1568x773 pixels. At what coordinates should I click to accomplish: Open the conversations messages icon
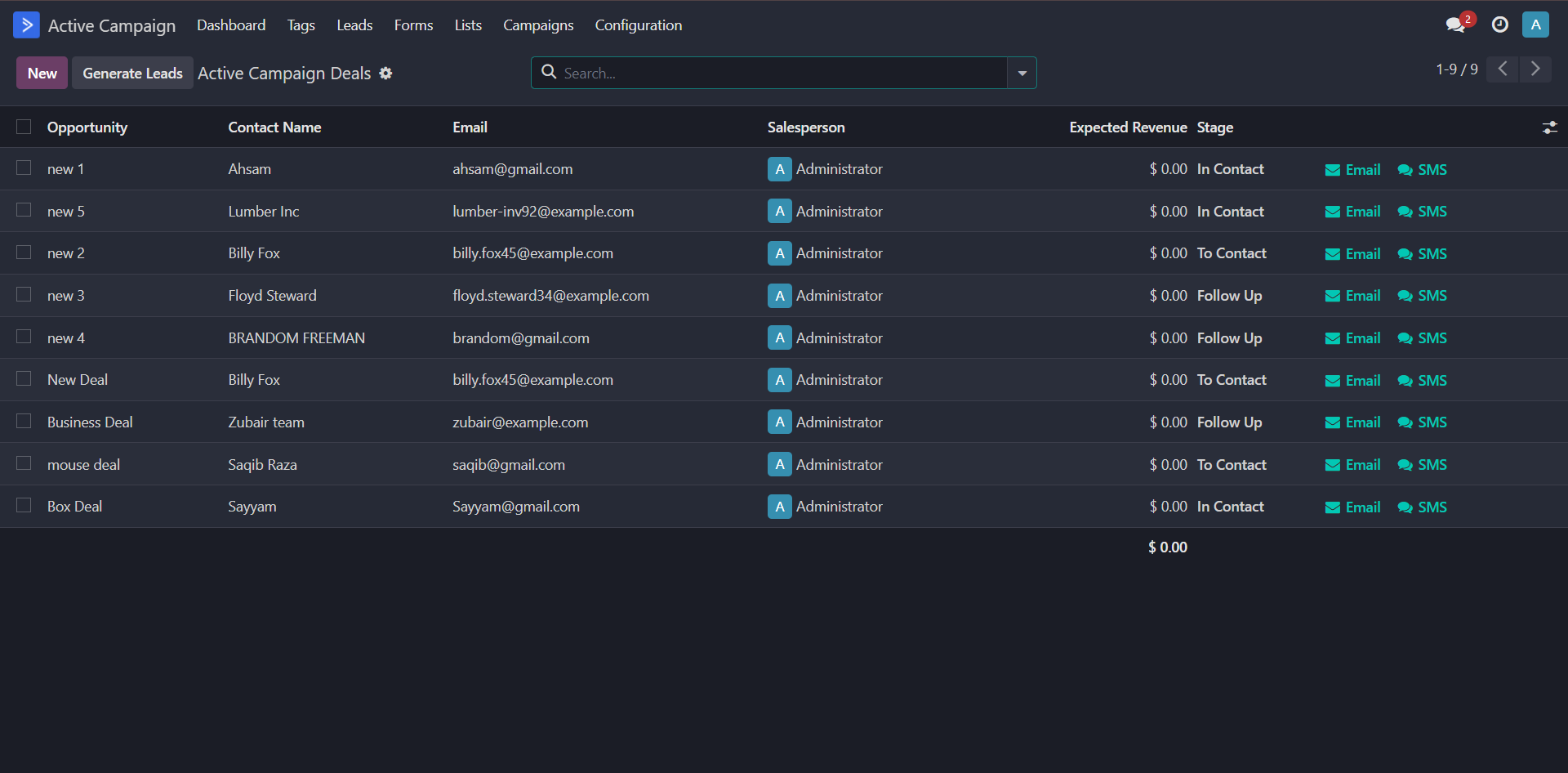tap(1455, 25)
